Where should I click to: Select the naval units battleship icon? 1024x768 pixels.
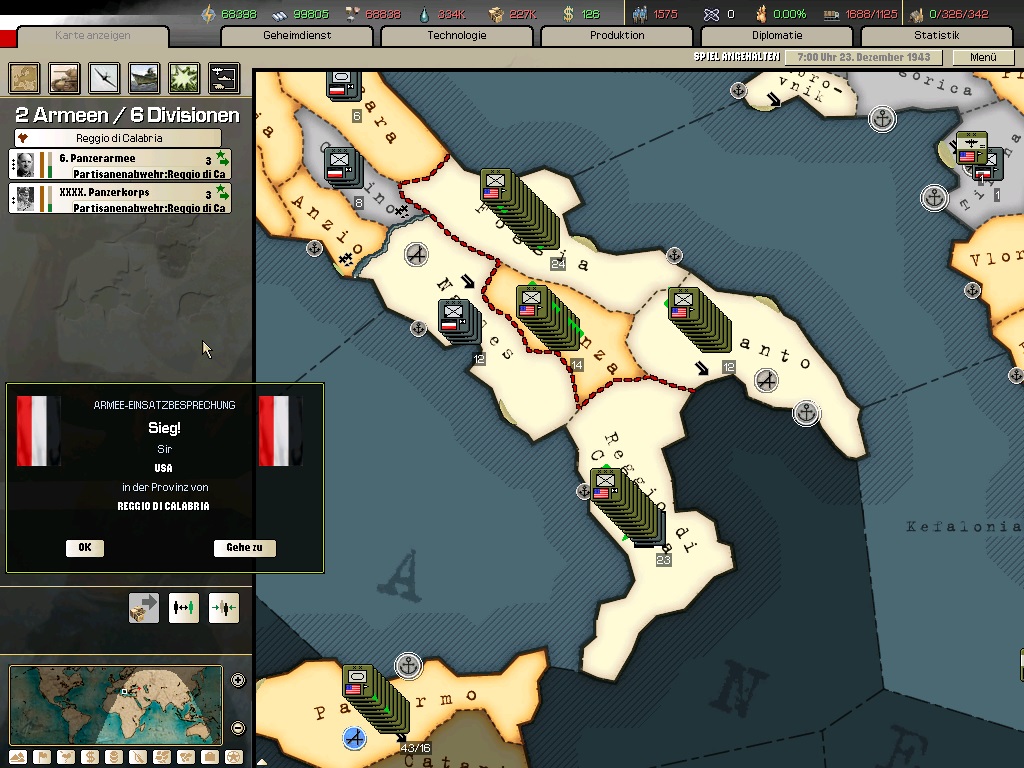pos(144,78)
